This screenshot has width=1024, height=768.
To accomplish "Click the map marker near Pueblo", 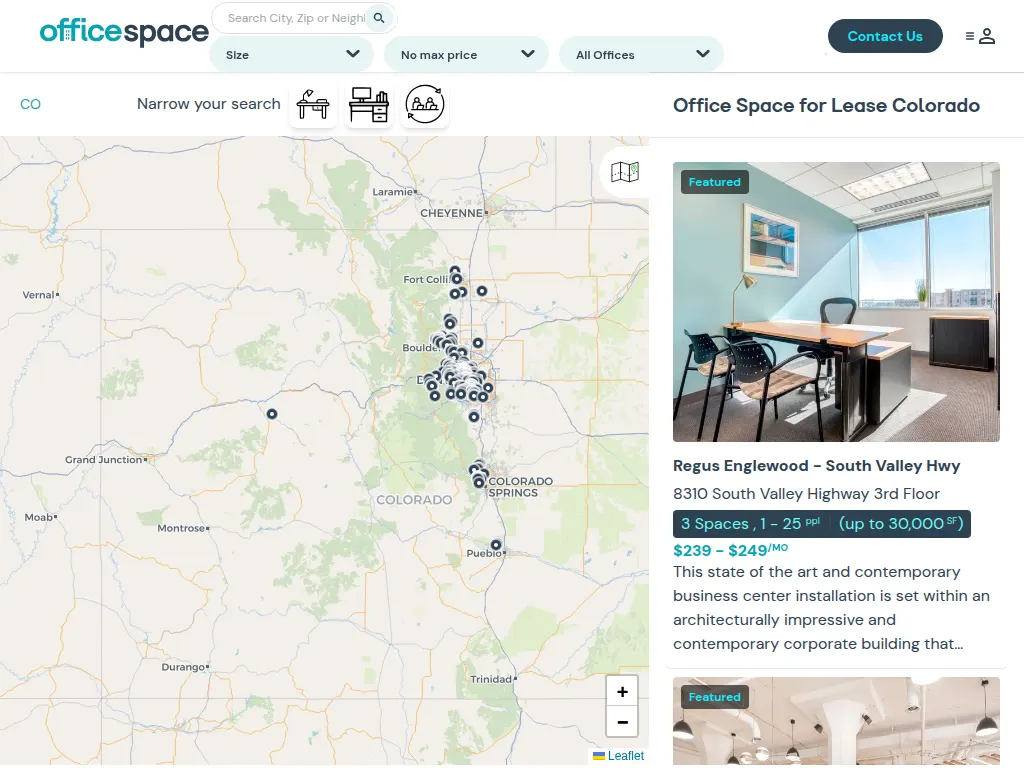I will (496, 545).
